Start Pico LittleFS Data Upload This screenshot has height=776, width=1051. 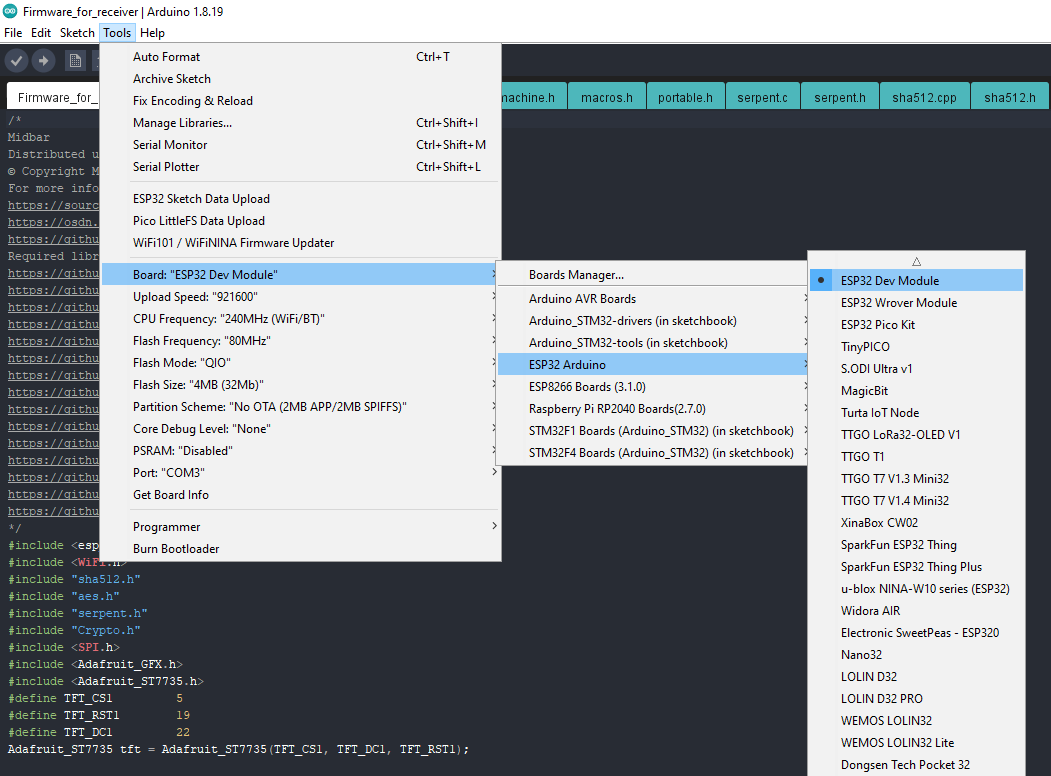tap(301, 221)
